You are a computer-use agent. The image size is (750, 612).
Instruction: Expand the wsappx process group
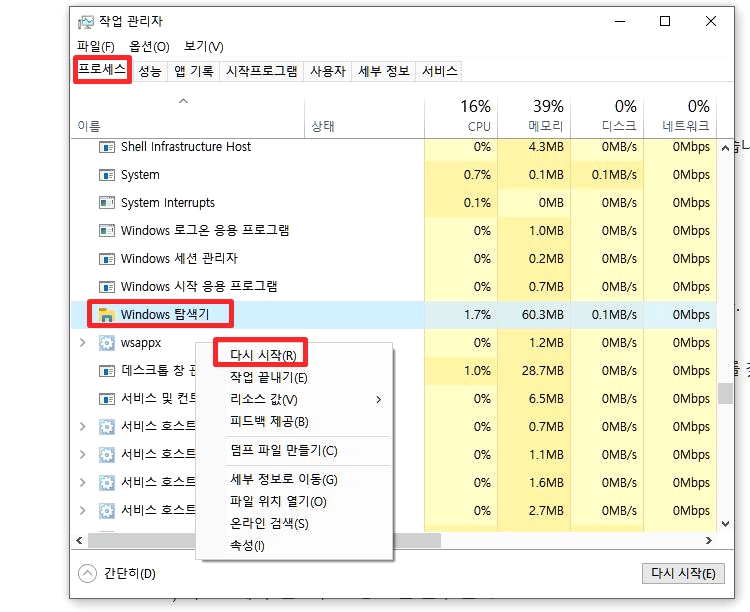point(82,343)
